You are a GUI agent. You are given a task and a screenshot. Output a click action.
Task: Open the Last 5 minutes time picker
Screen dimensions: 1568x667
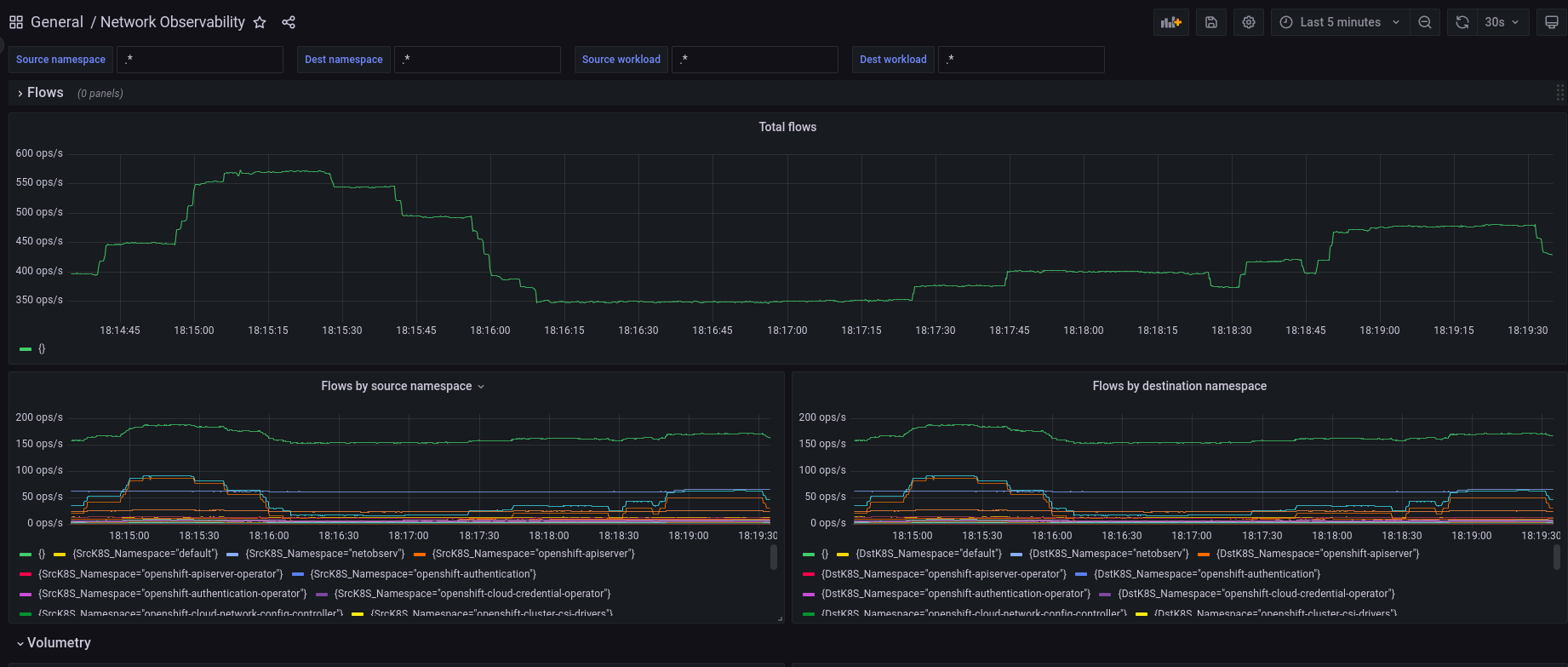(x=1340, y=23)
